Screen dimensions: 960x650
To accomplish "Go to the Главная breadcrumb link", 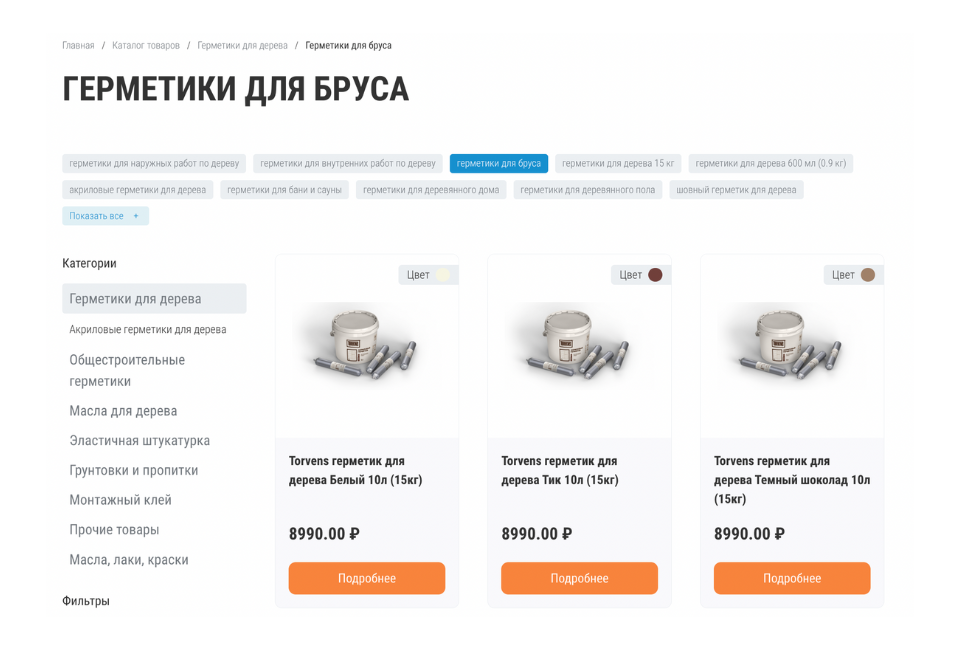I will point(78,45).
